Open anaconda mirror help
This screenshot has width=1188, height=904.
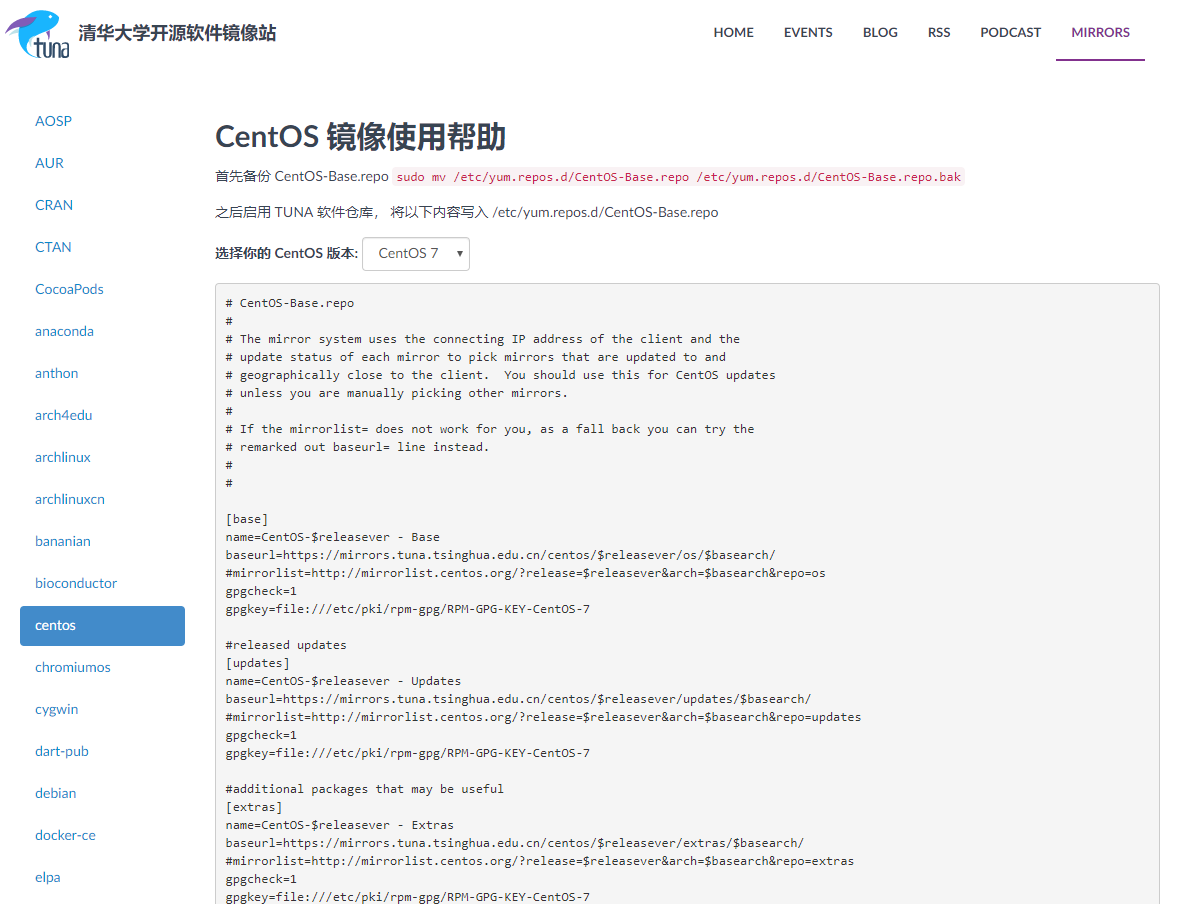[x=64, y=331]
